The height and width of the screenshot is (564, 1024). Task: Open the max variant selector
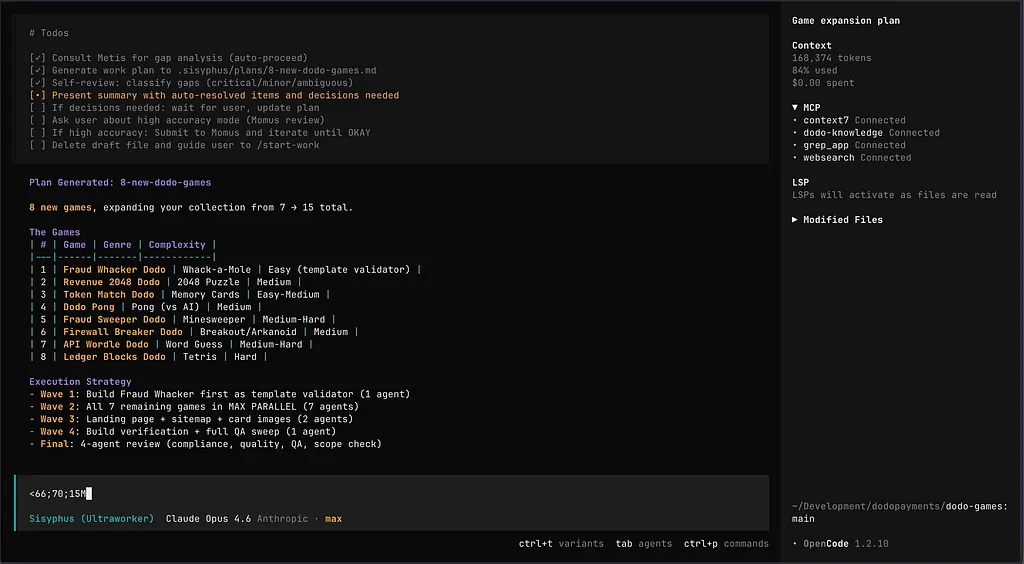click(x=333, y=519)
